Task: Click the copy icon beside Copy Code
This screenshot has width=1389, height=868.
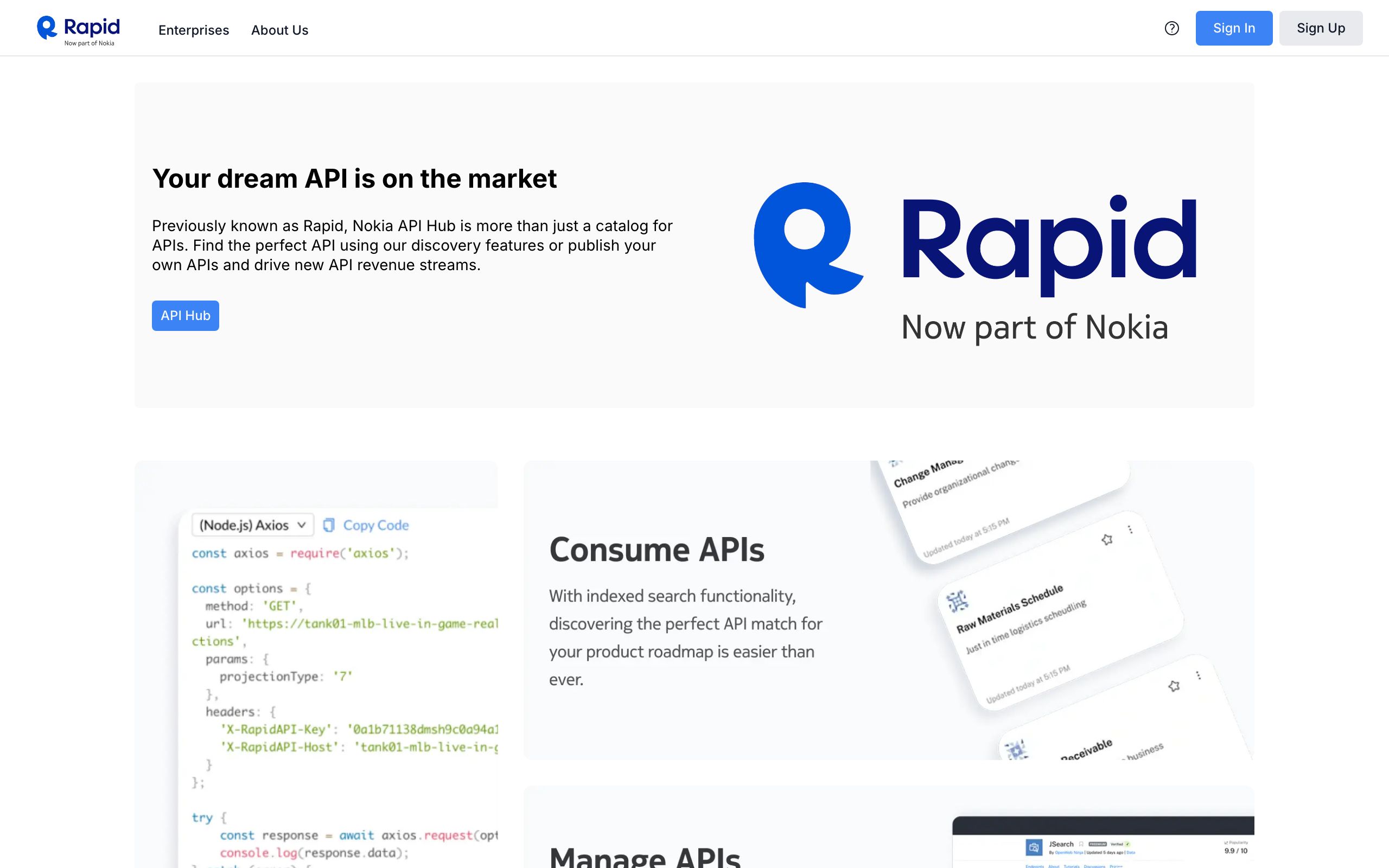Action: coord(328,525)
